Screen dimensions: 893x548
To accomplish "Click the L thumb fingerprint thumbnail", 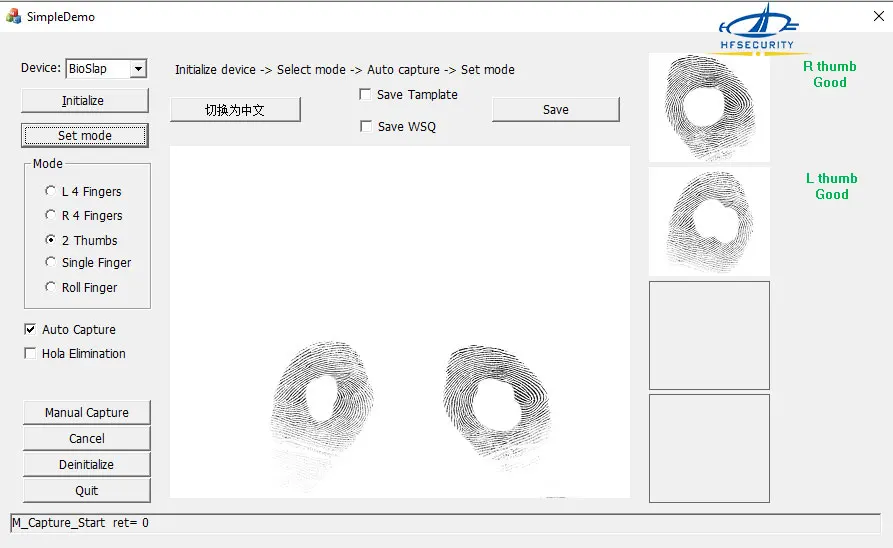I will tap(710, 222).
